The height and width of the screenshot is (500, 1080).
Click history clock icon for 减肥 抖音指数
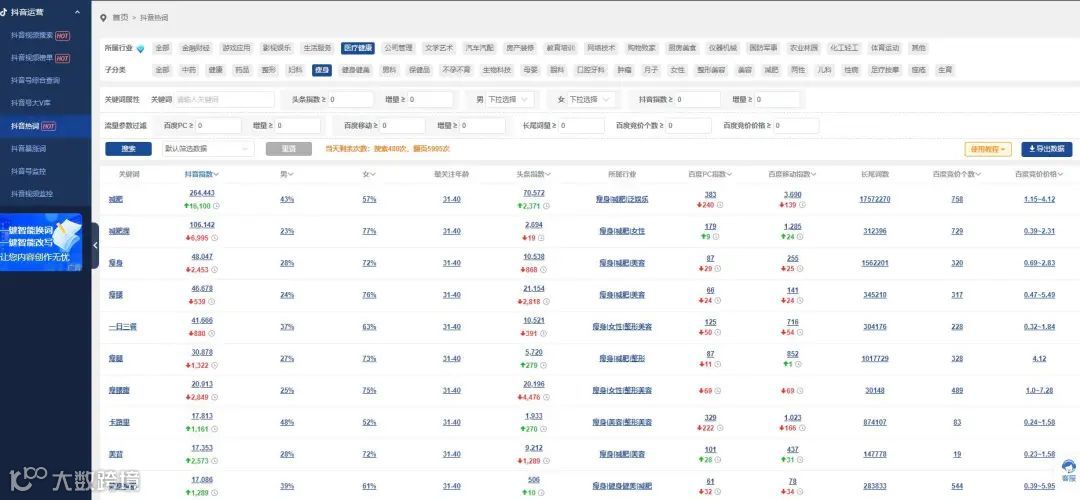(x=216, y=206)
